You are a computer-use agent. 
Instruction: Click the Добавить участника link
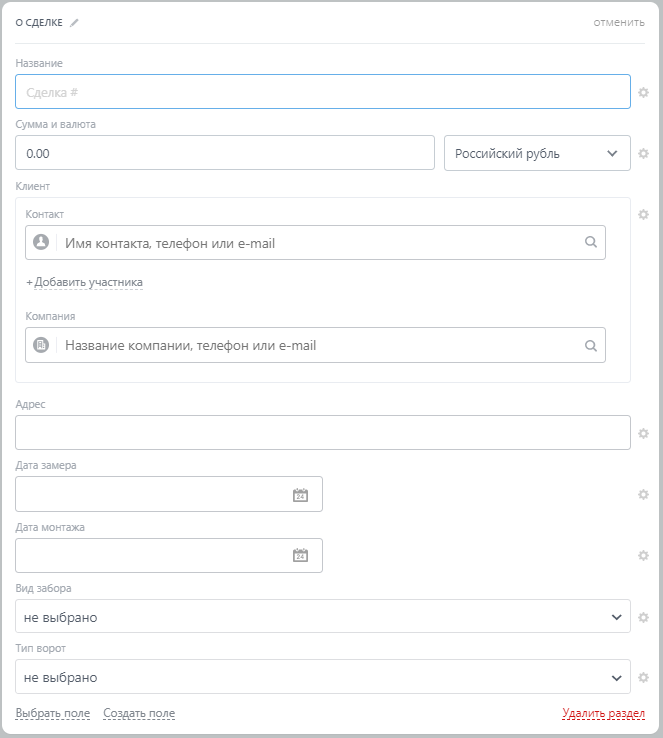pyautogui.click(x=85, y=283)
